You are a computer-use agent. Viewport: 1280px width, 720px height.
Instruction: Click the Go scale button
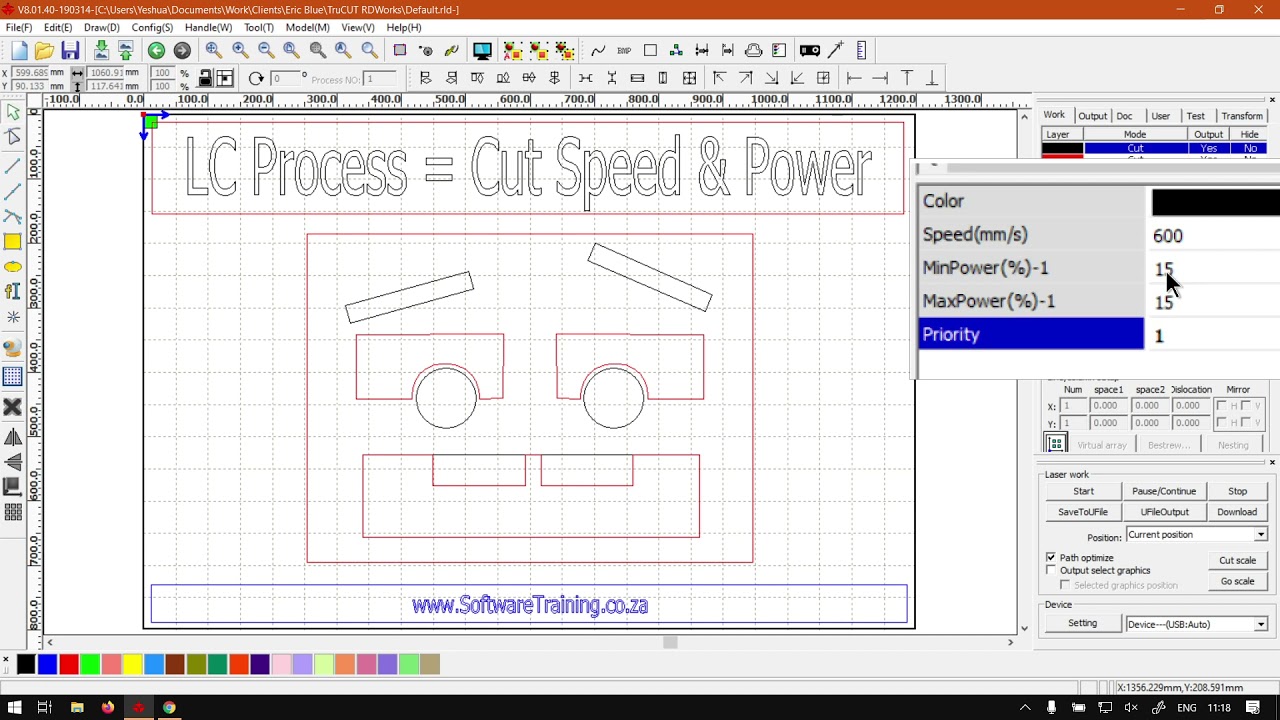pos(1237,581)
